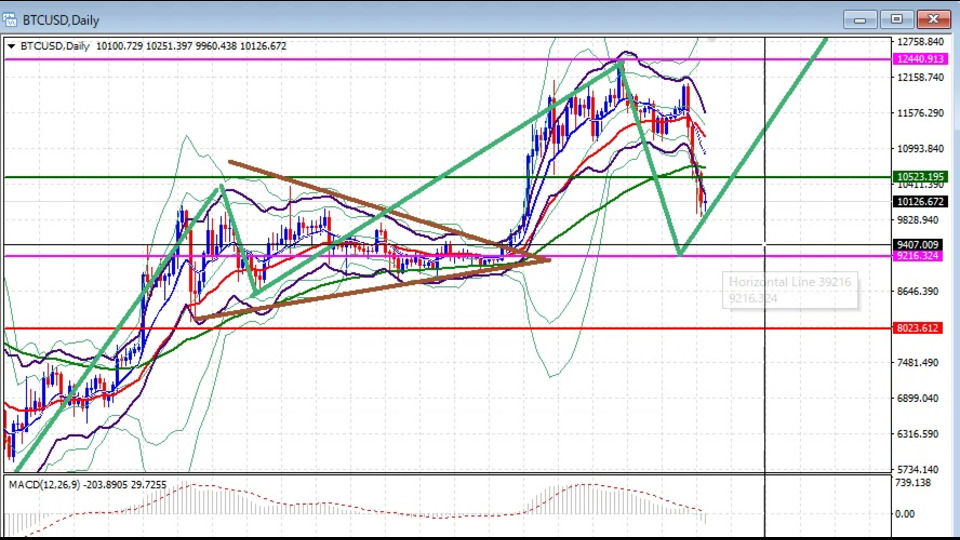Click the current price label 10126.672
Screen dimensions: 960x540
[x=920, y=201]
